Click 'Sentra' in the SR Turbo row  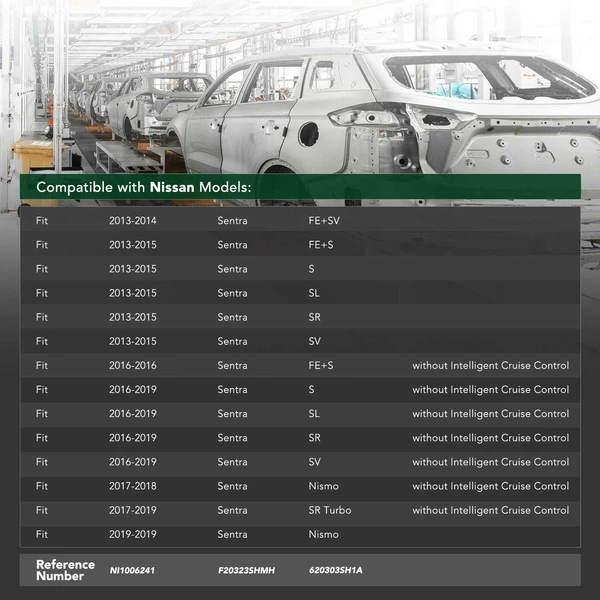(x=232, y=510)
